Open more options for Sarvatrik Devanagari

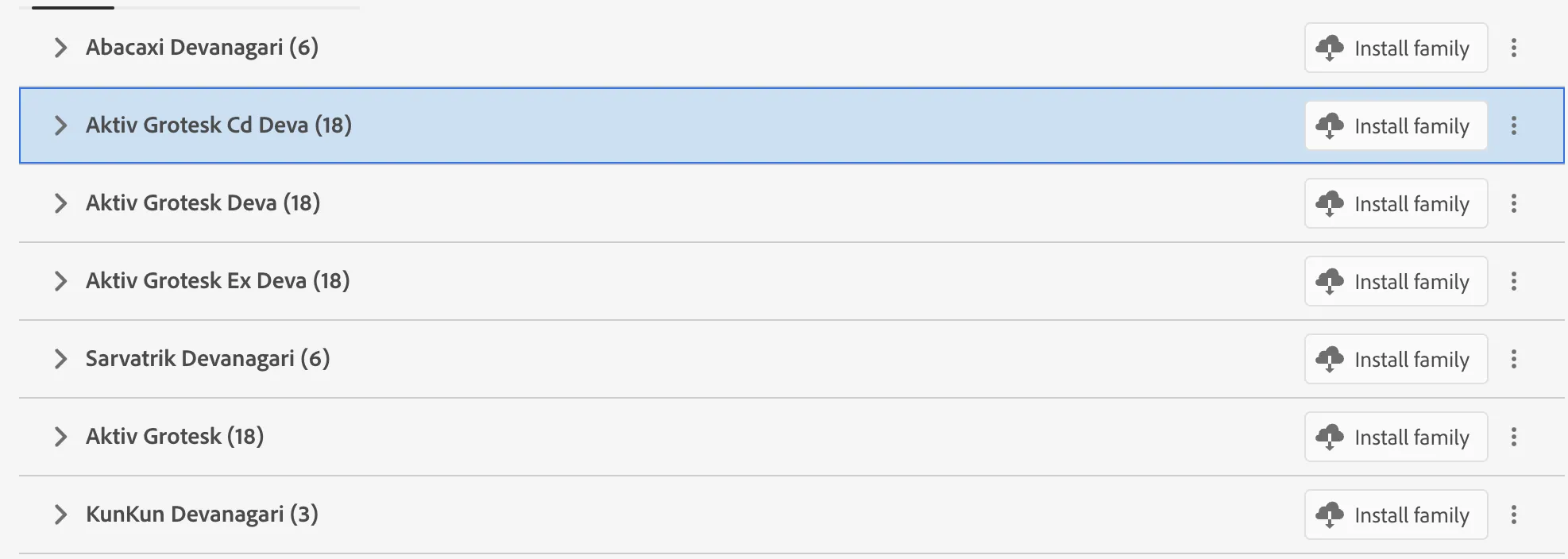(1514, 359)
